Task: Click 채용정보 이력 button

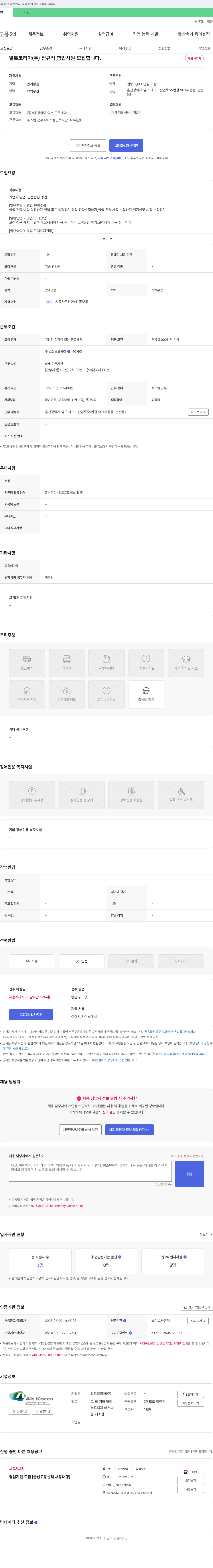Action: pyautogui.click(x=191, y=1403)
